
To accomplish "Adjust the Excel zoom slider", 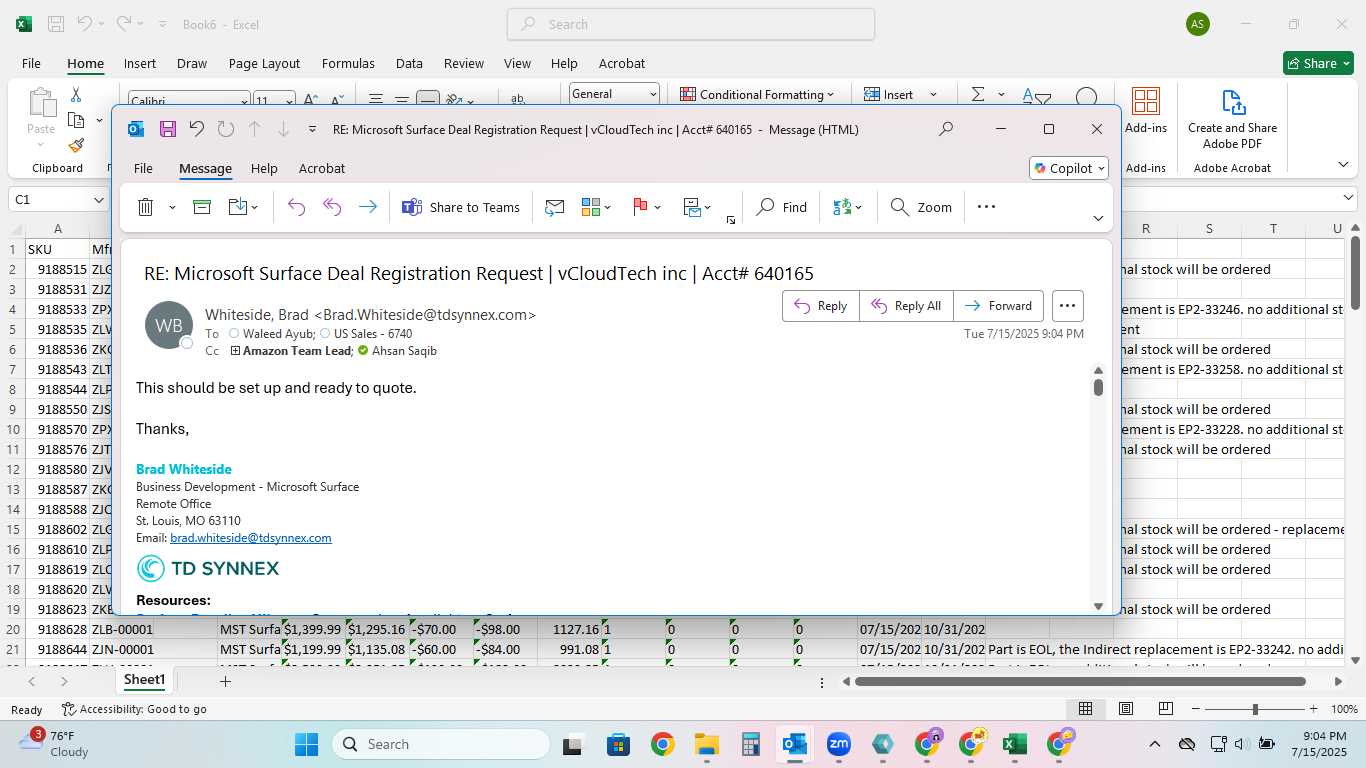I will tap(1255, 709).
